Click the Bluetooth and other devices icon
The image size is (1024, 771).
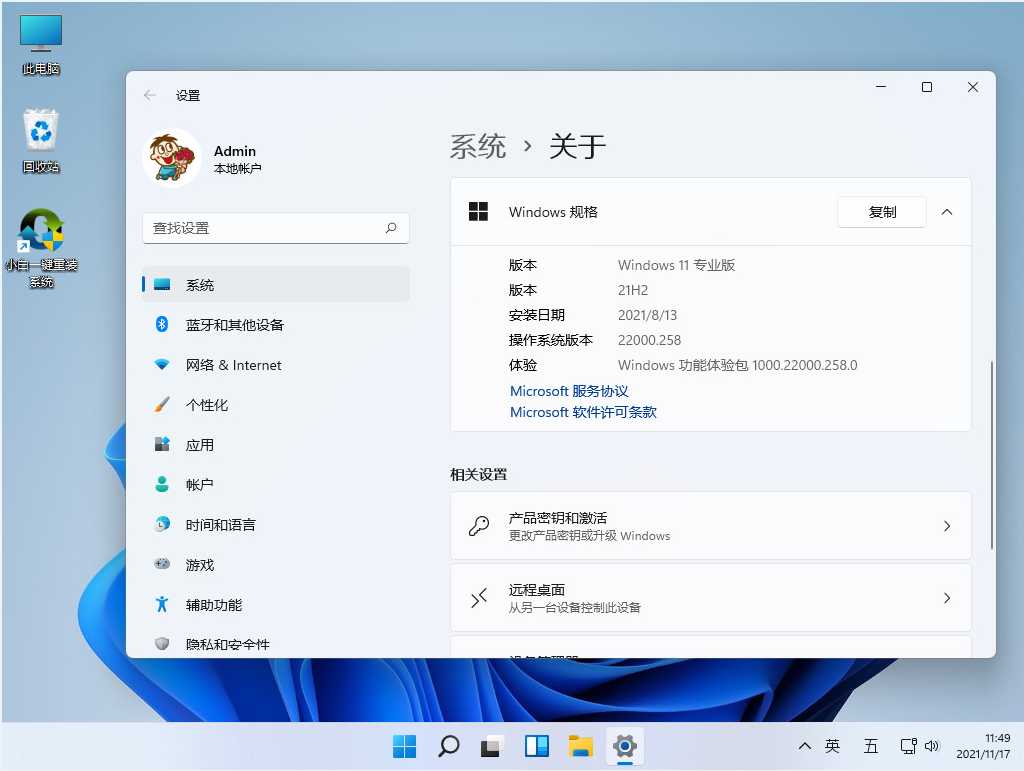tap(162, 324)
